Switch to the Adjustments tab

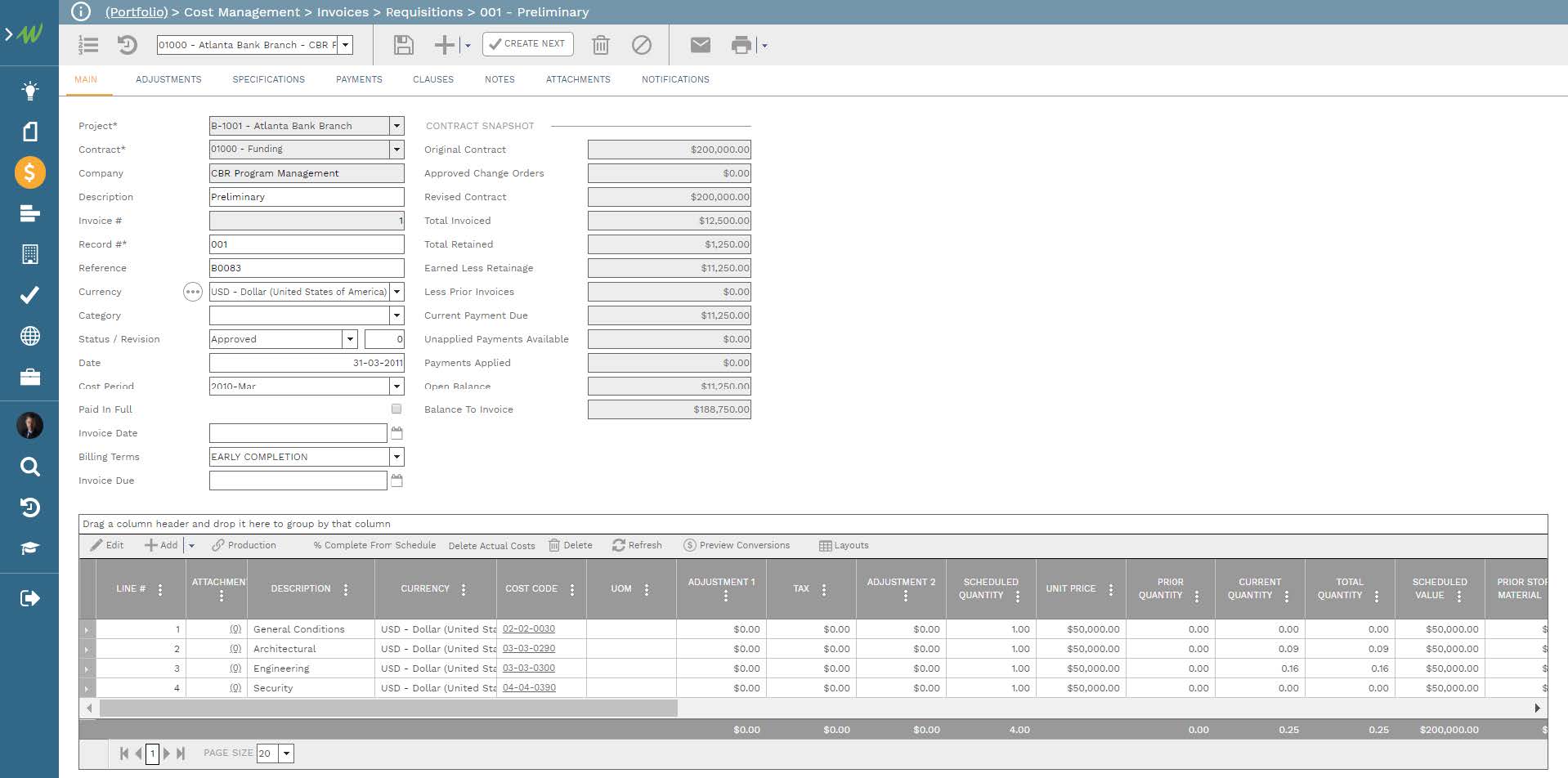[168, 79]
